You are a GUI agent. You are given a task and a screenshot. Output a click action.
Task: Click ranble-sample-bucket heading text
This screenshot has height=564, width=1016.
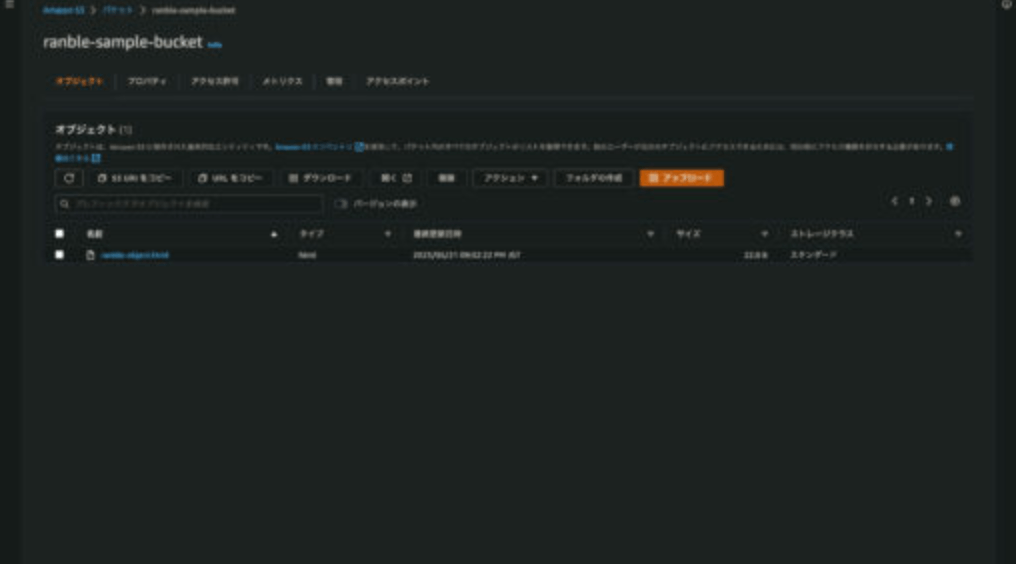pos(122,41)
